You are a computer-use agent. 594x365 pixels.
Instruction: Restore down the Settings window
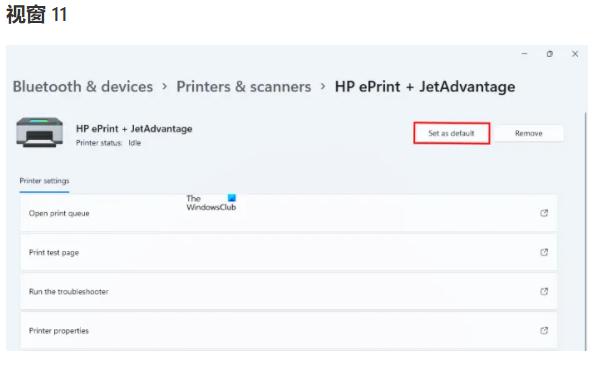(550, 54)
